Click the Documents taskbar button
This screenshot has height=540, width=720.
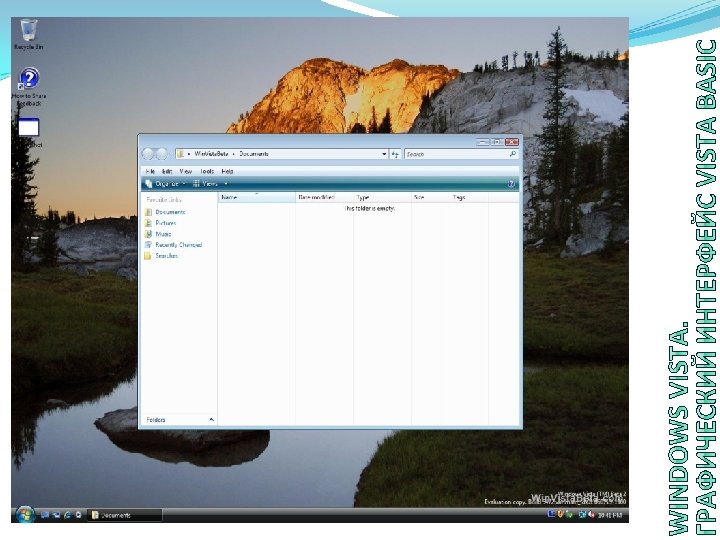[124, 515]
